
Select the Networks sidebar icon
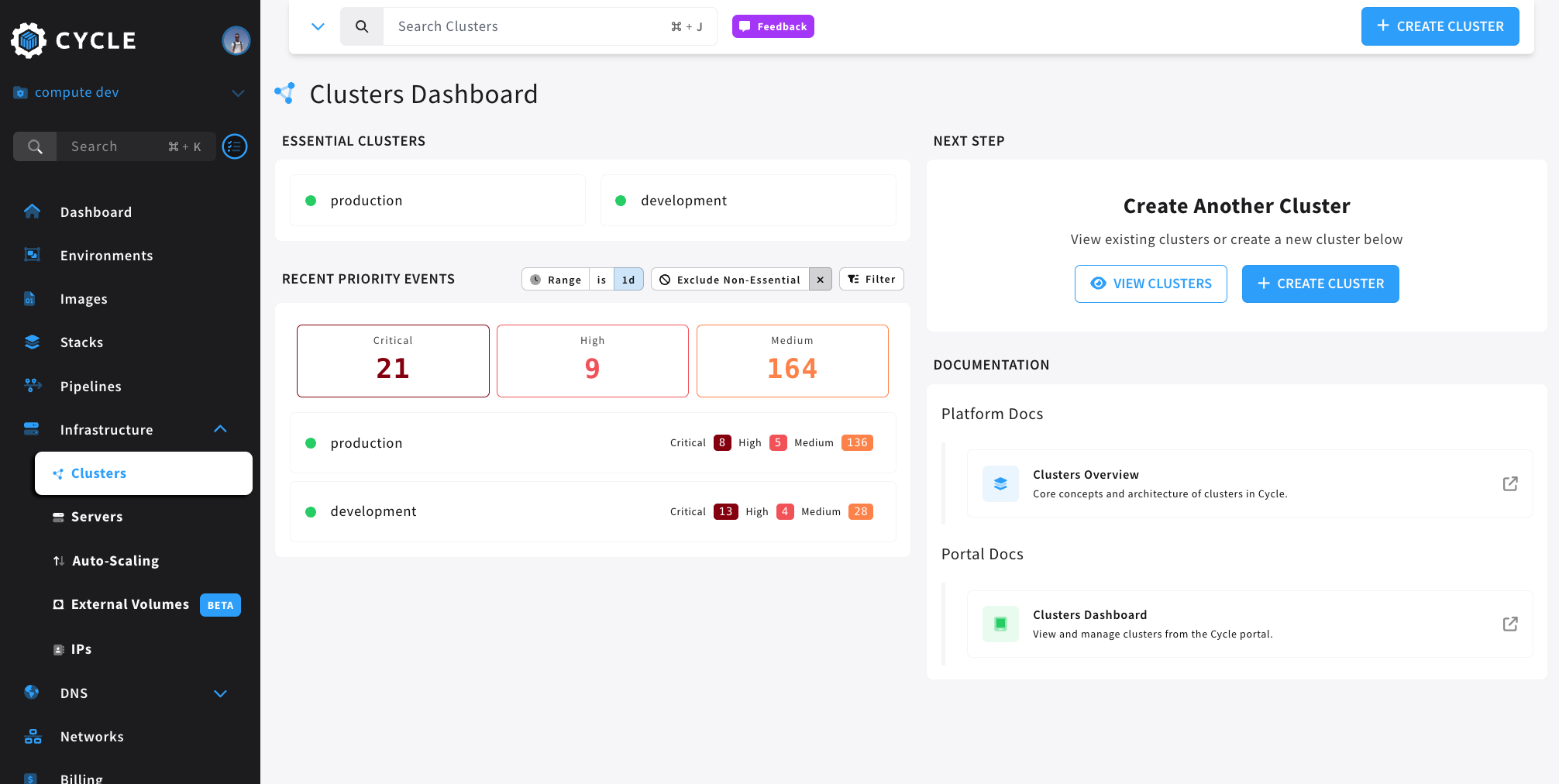[32, 736]
